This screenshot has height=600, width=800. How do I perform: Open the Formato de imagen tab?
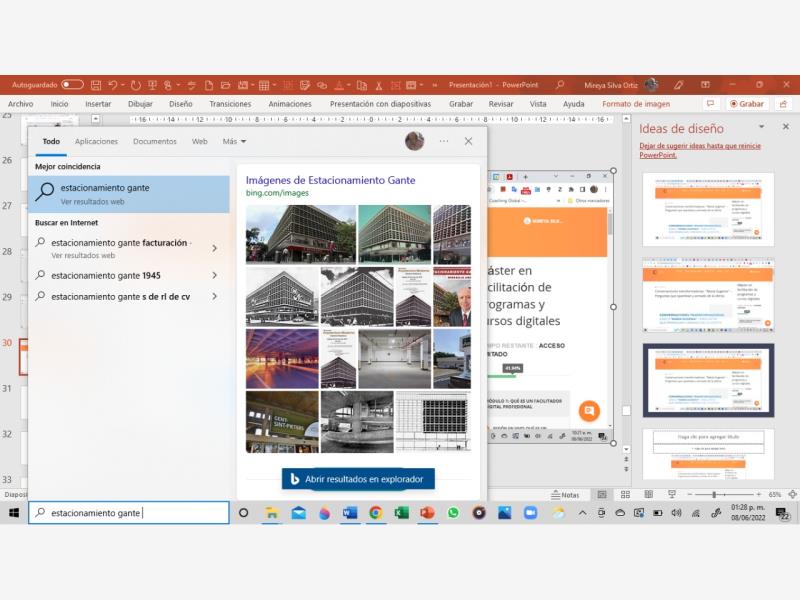[636, 104]
